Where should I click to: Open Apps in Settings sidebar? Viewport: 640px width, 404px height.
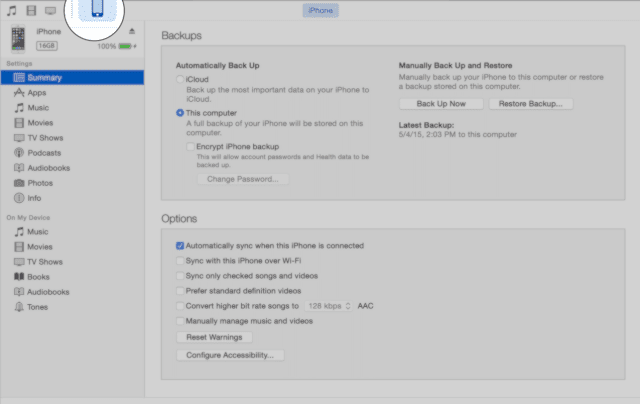click(72, 93)
